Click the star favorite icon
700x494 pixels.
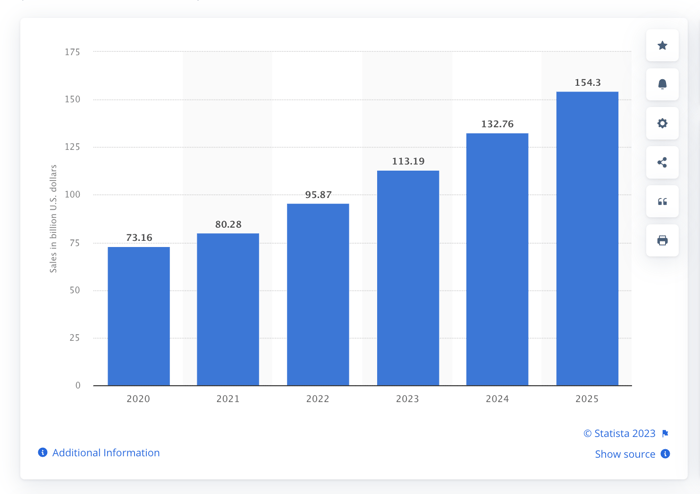point(662,45)
